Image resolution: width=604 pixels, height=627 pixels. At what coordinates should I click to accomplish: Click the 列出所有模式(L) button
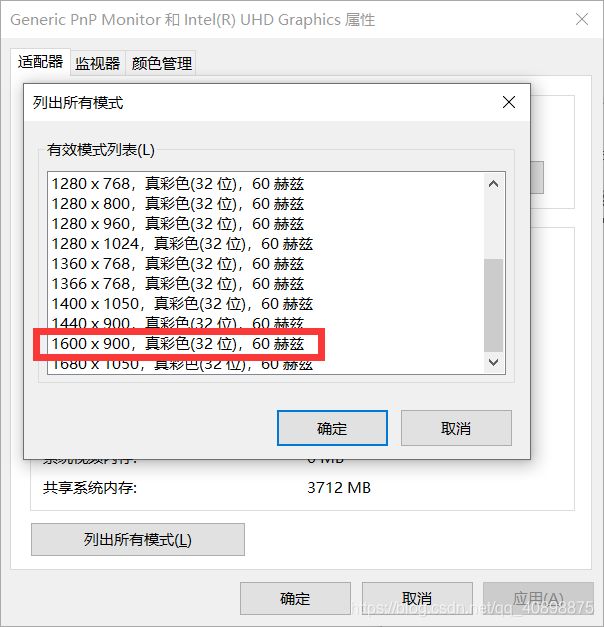138,539
